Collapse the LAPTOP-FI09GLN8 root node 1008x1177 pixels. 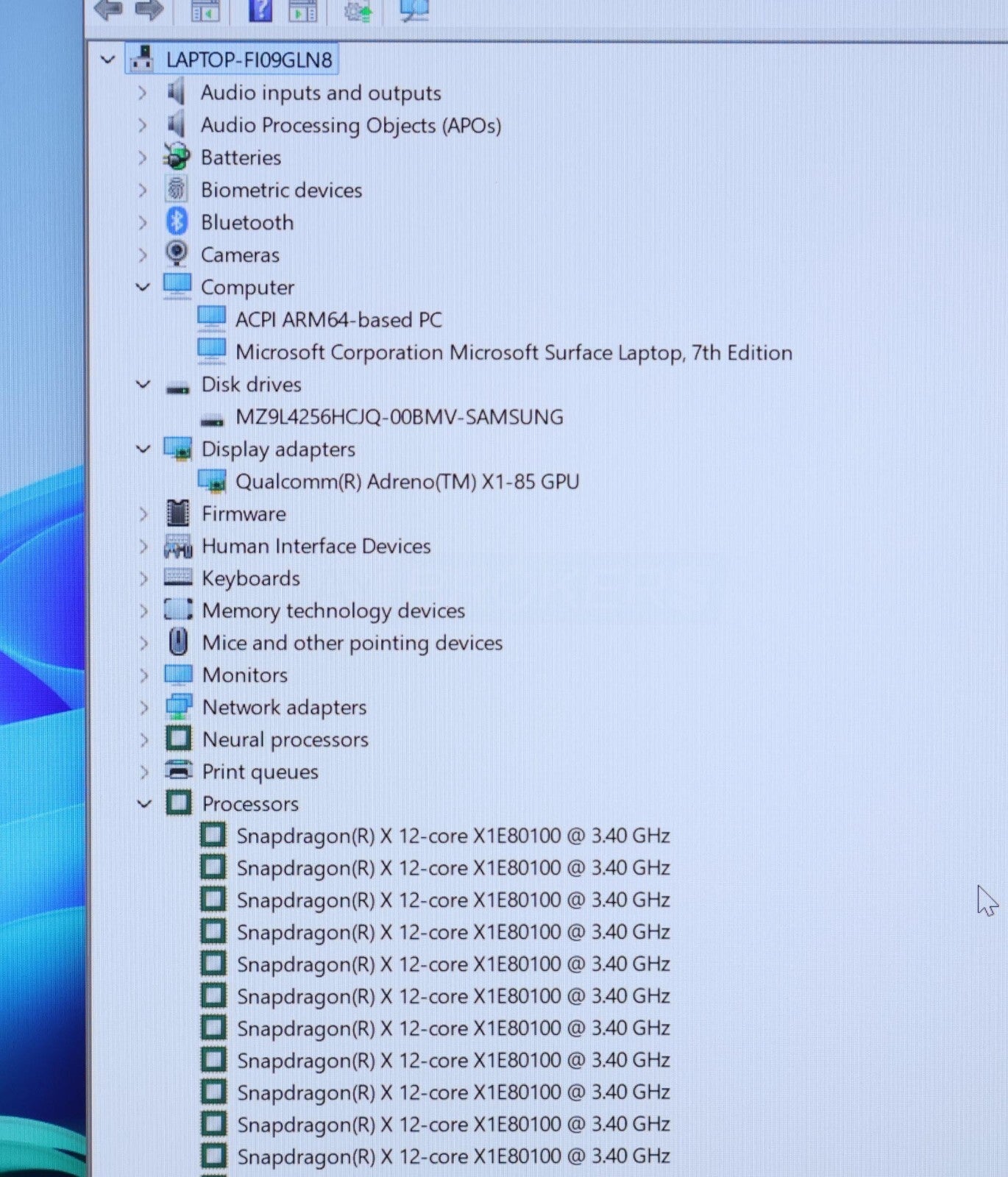108,60
